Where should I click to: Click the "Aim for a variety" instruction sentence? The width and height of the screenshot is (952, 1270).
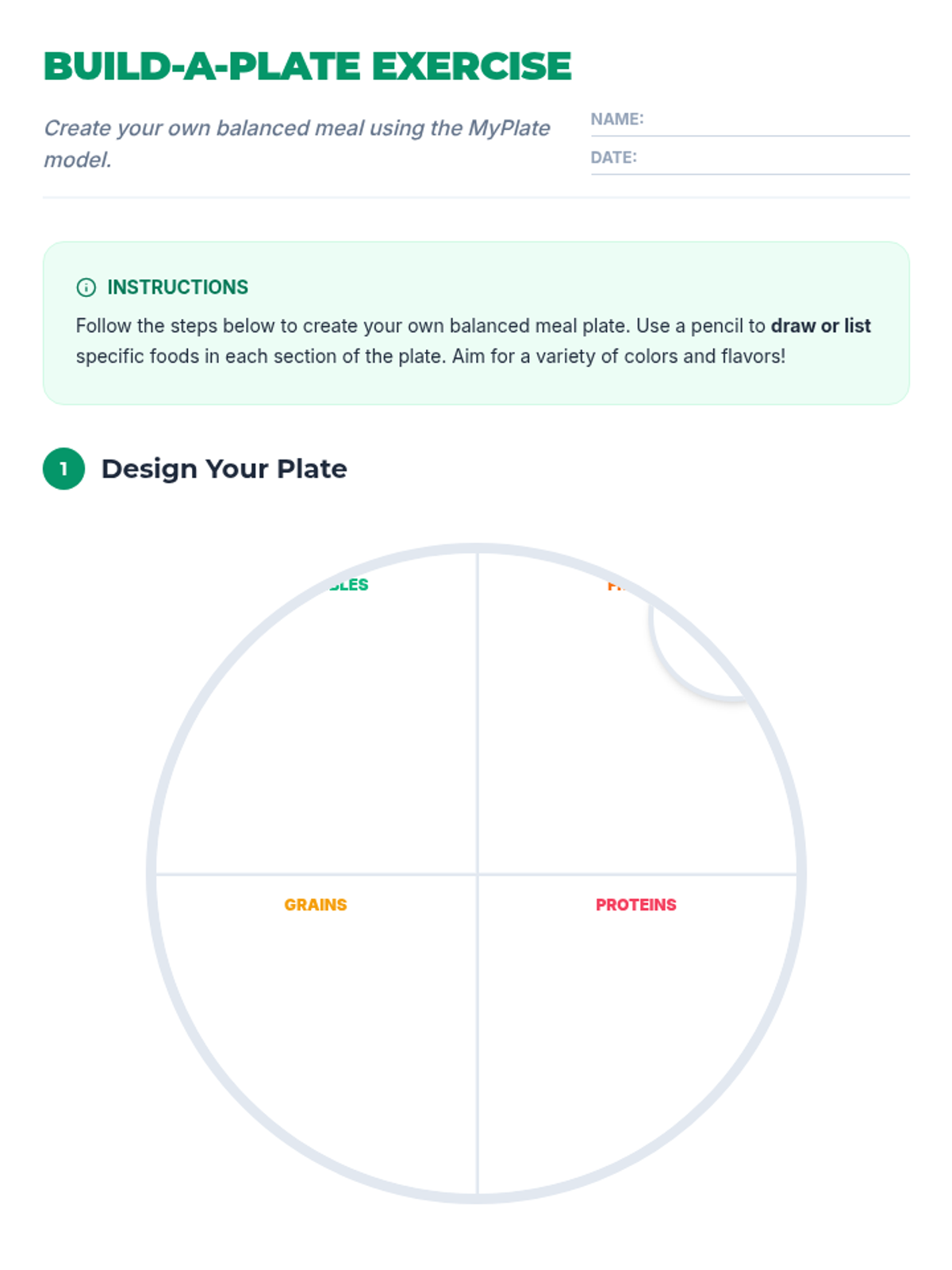pos(619,356)
